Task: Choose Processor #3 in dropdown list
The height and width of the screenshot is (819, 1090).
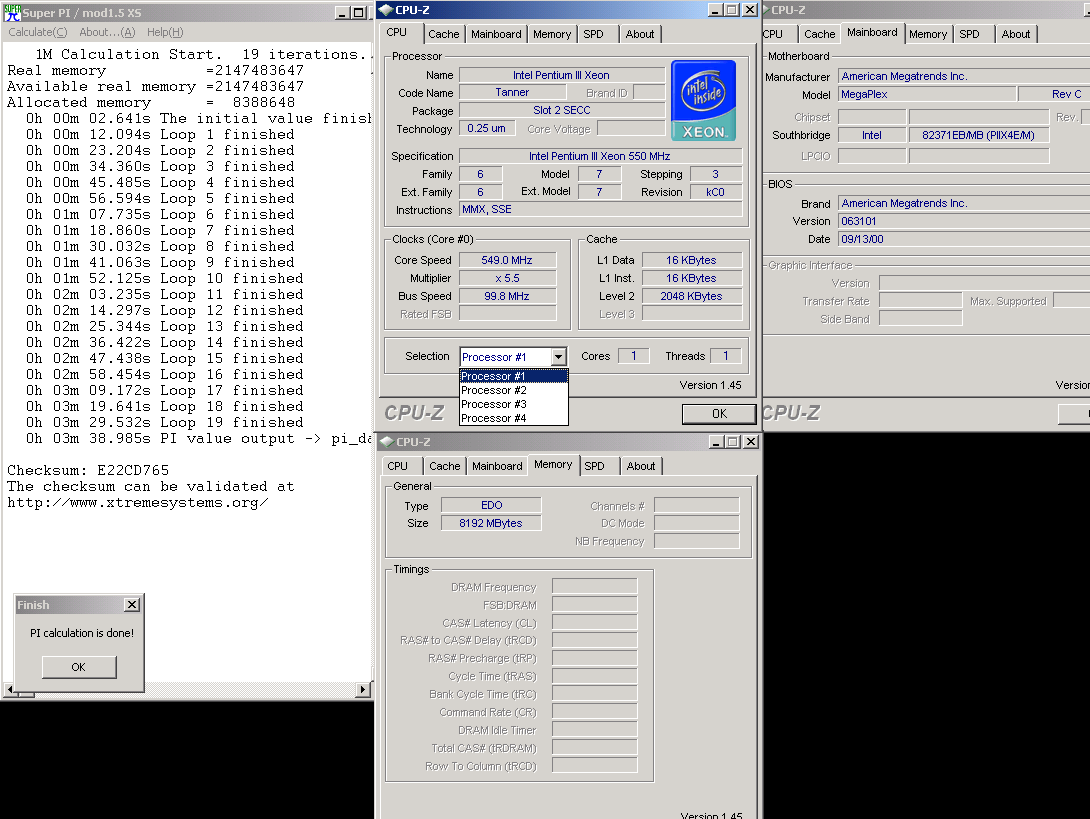Action: 514,404
